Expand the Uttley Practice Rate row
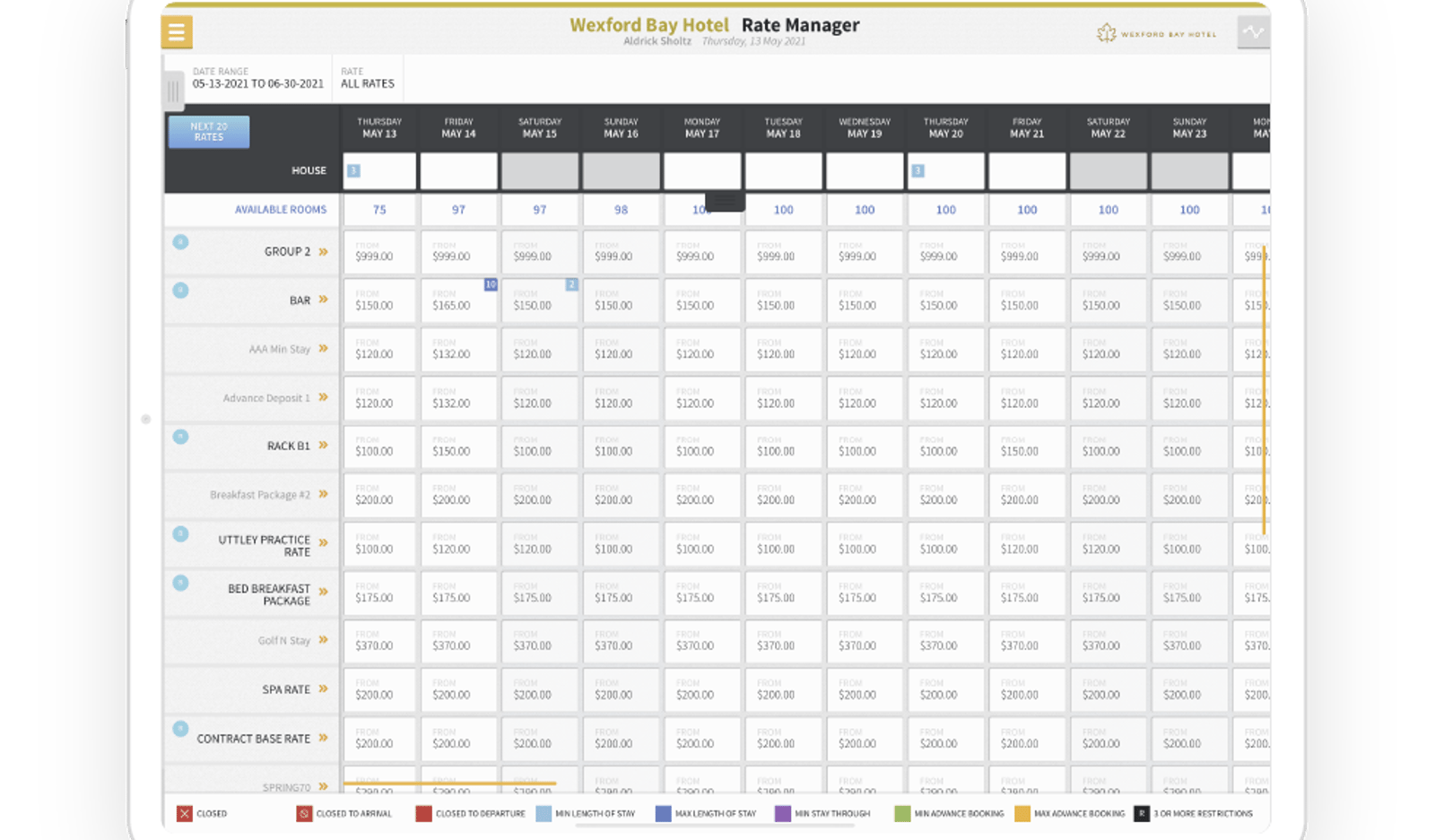 point(323,542)
